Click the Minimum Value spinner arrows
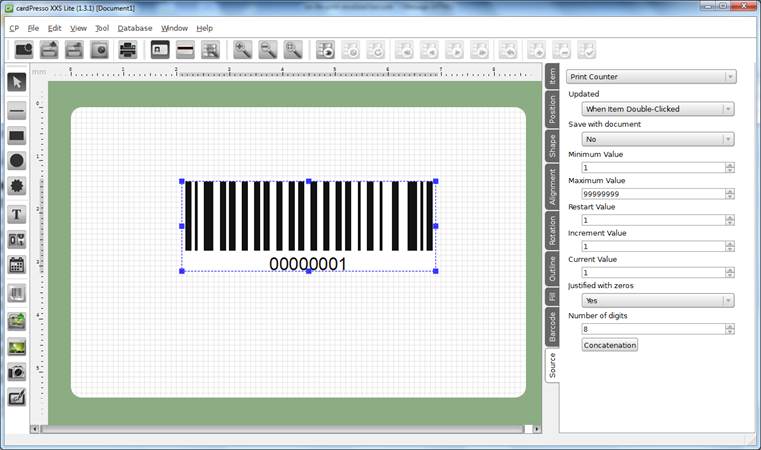 (x=729, y=167)
